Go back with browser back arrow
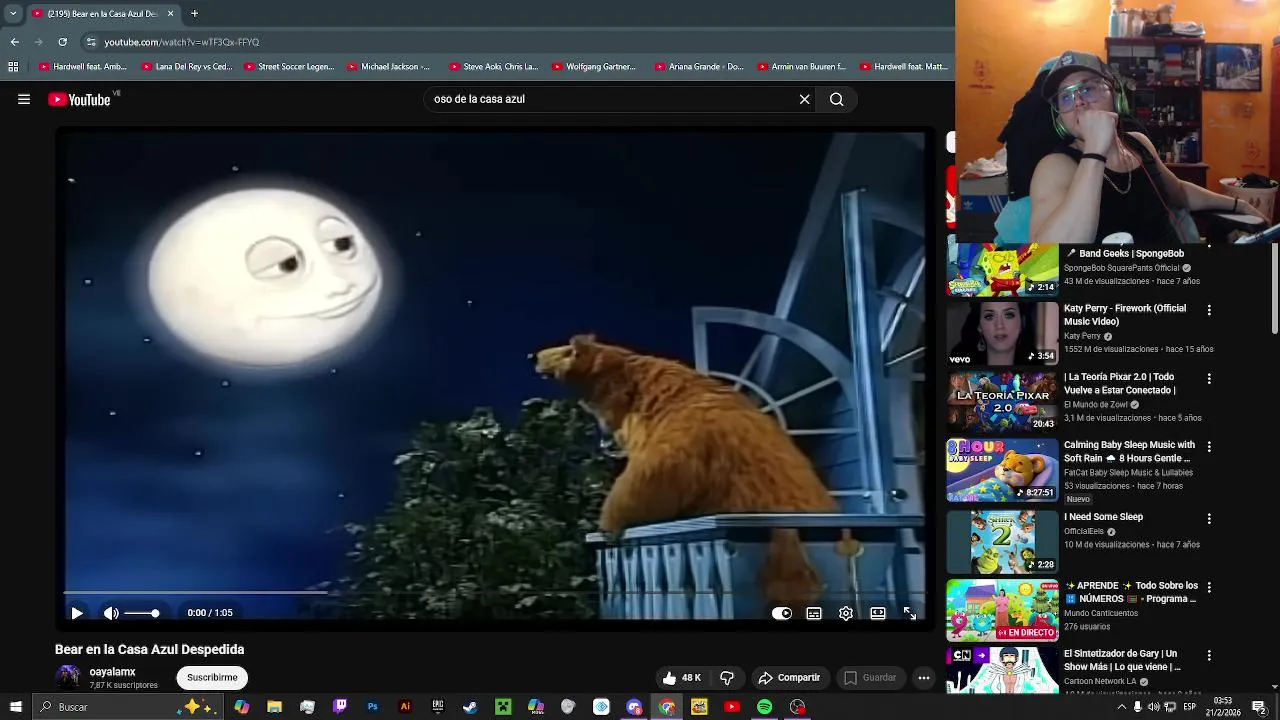 click(x=14, y=42)
